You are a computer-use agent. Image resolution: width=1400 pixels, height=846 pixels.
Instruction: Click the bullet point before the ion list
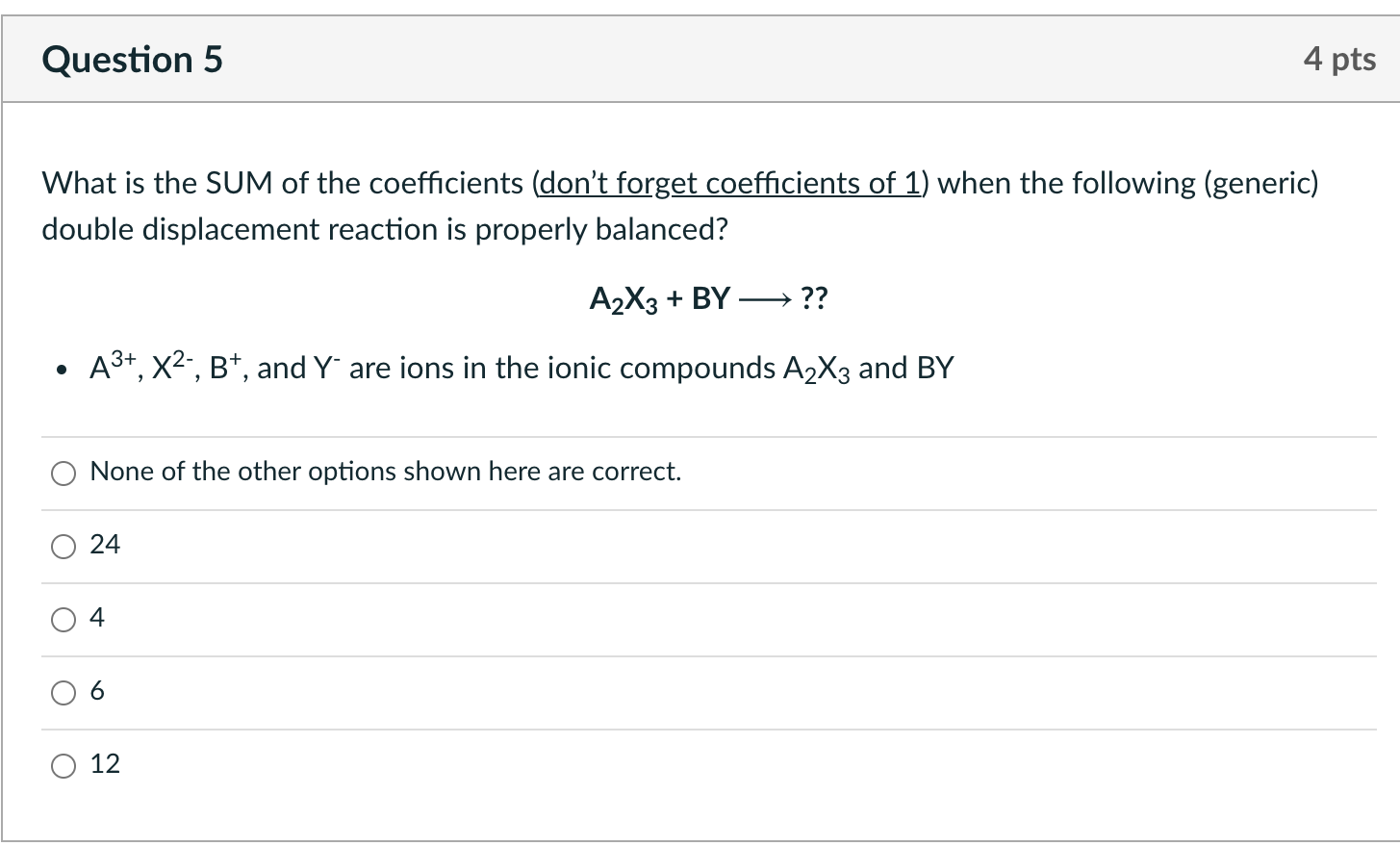64,371
